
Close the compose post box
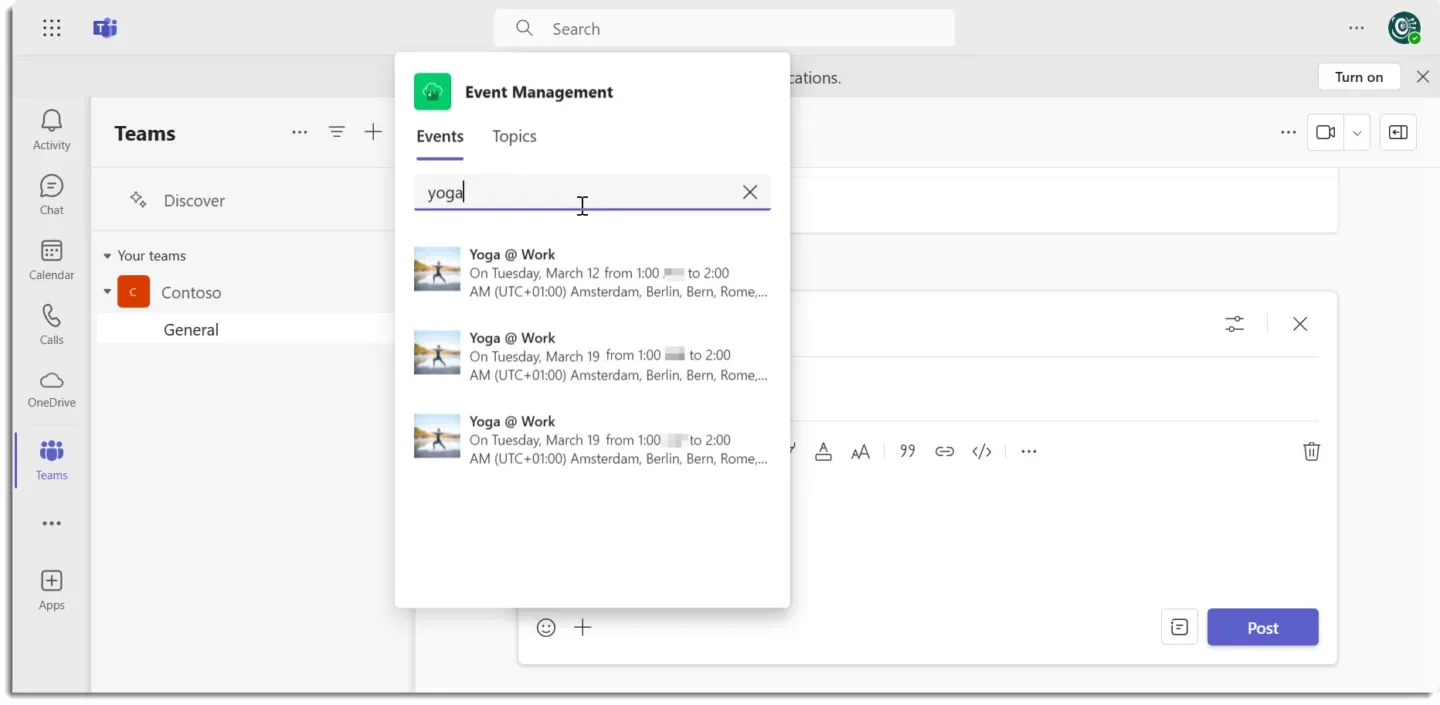(1300, 324)
